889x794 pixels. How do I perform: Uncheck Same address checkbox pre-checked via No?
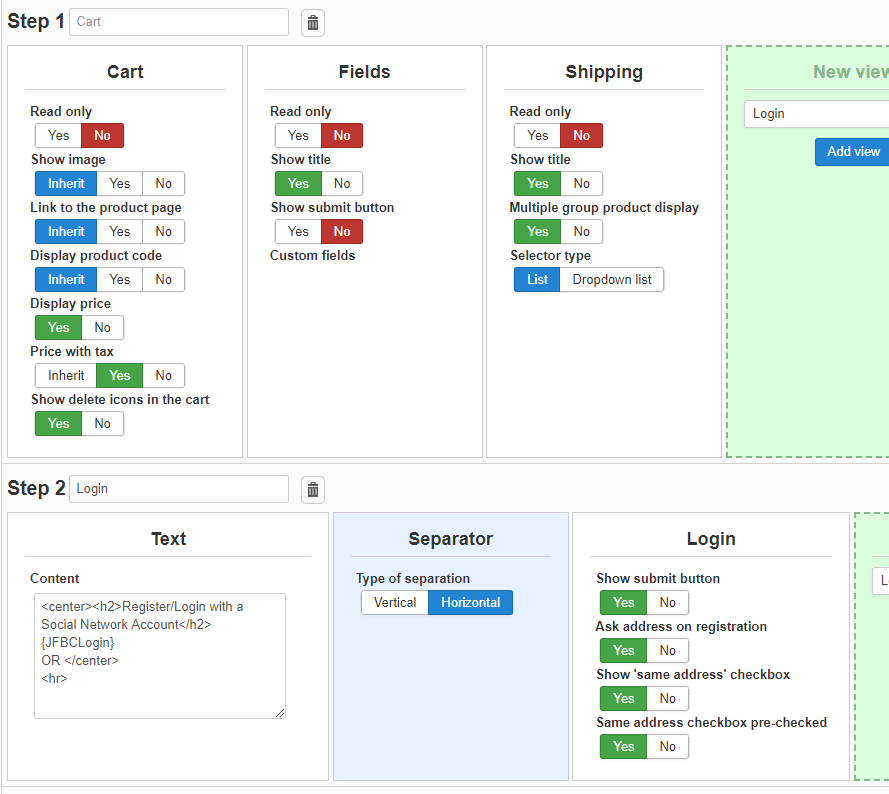tap(668, 747)
